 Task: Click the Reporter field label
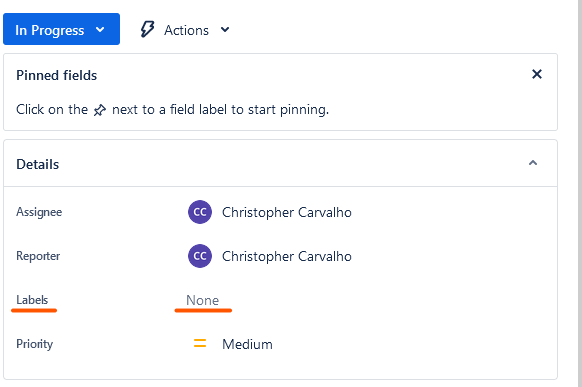[38, 256]
